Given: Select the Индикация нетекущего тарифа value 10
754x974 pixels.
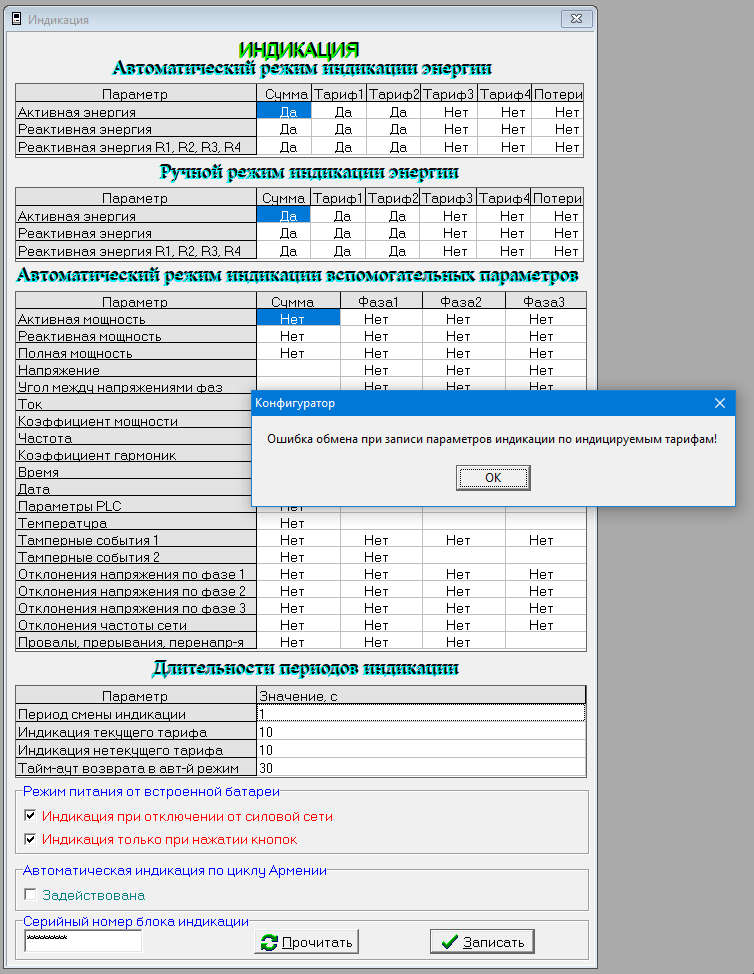Looking at the screenshot, I should 421,750.
